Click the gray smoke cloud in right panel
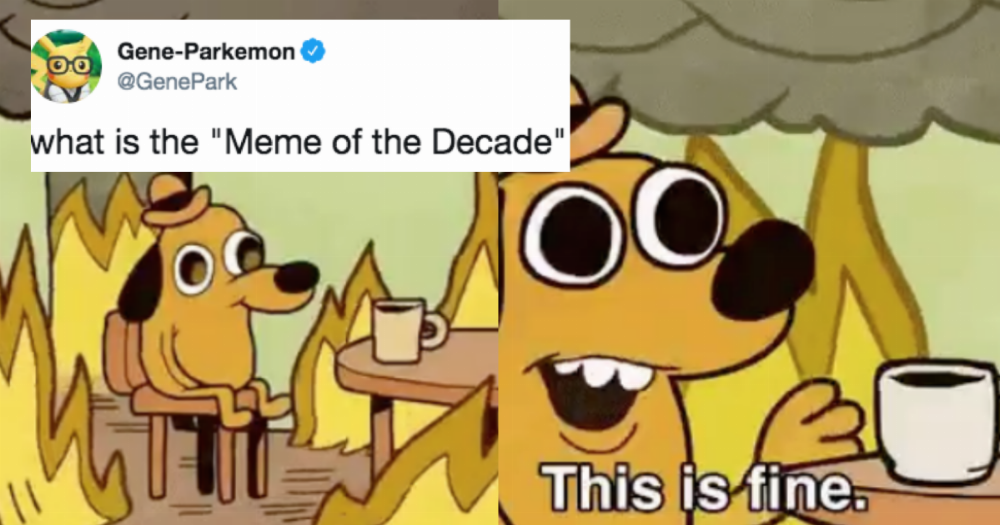1000x525 pixels. pyautogui.click(x=784, y=66)
